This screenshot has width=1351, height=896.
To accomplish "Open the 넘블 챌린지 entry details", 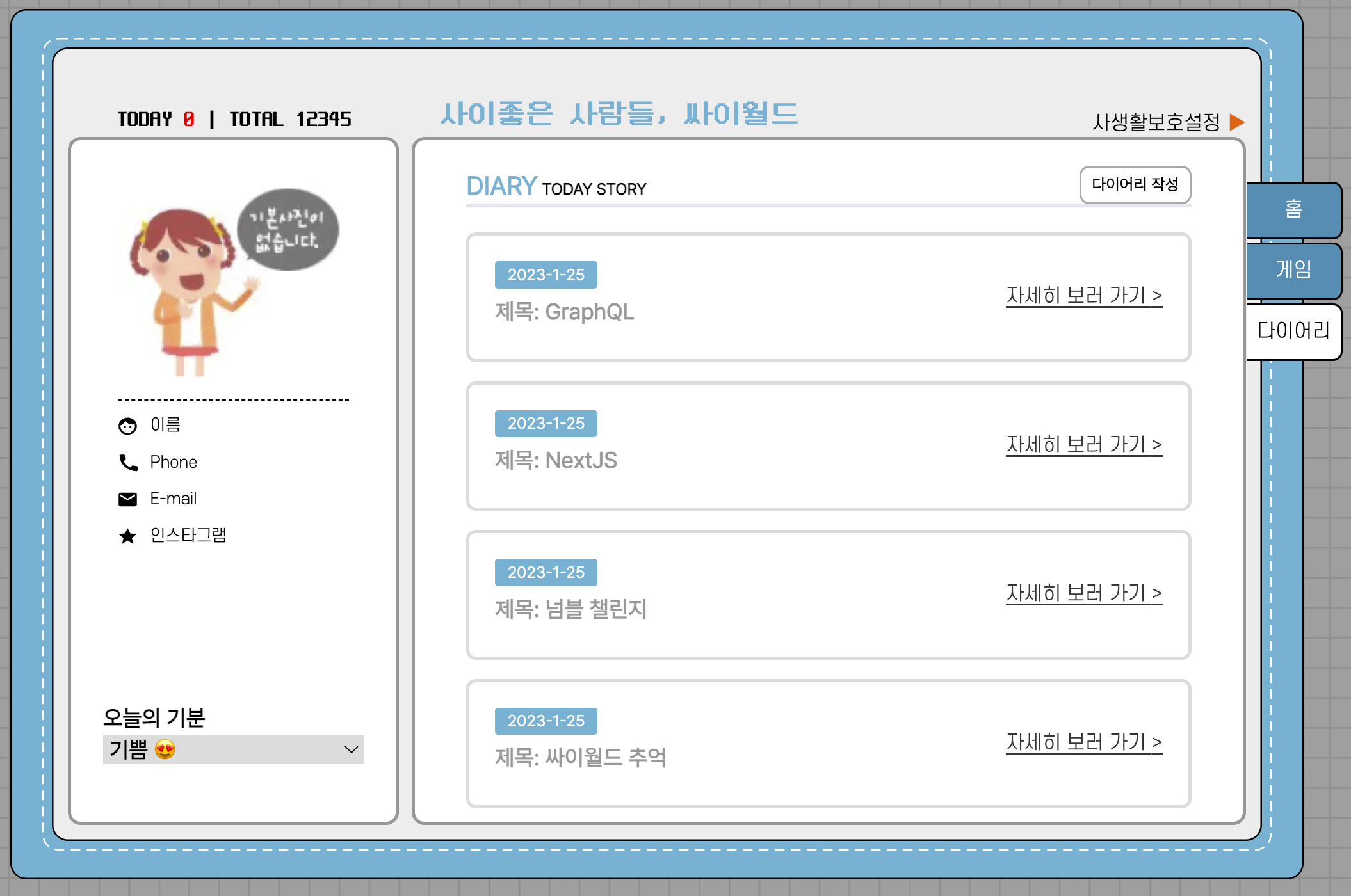I will tap(1084, 593).
